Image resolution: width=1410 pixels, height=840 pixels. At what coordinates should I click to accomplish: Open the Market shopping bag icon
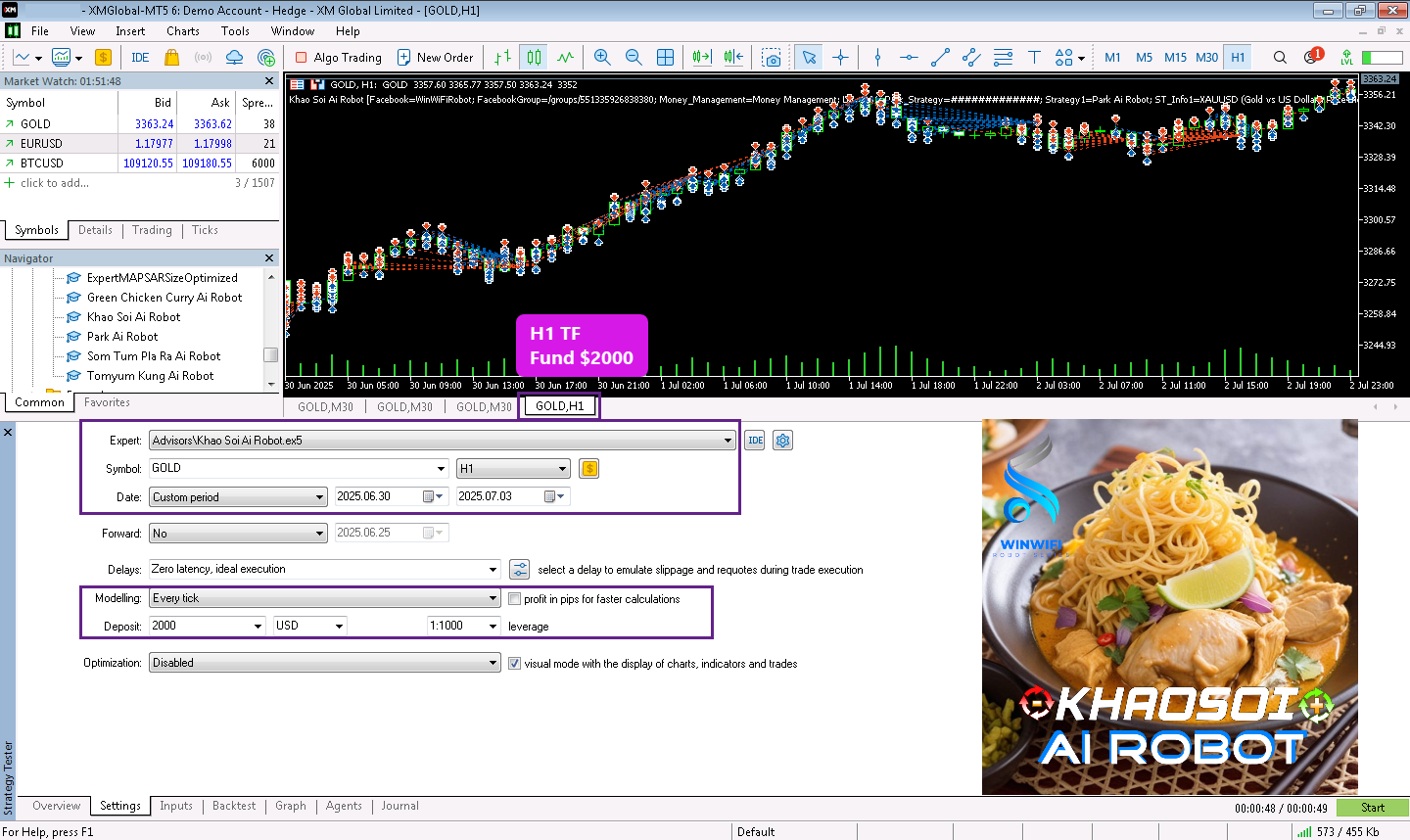click(172, 57)
